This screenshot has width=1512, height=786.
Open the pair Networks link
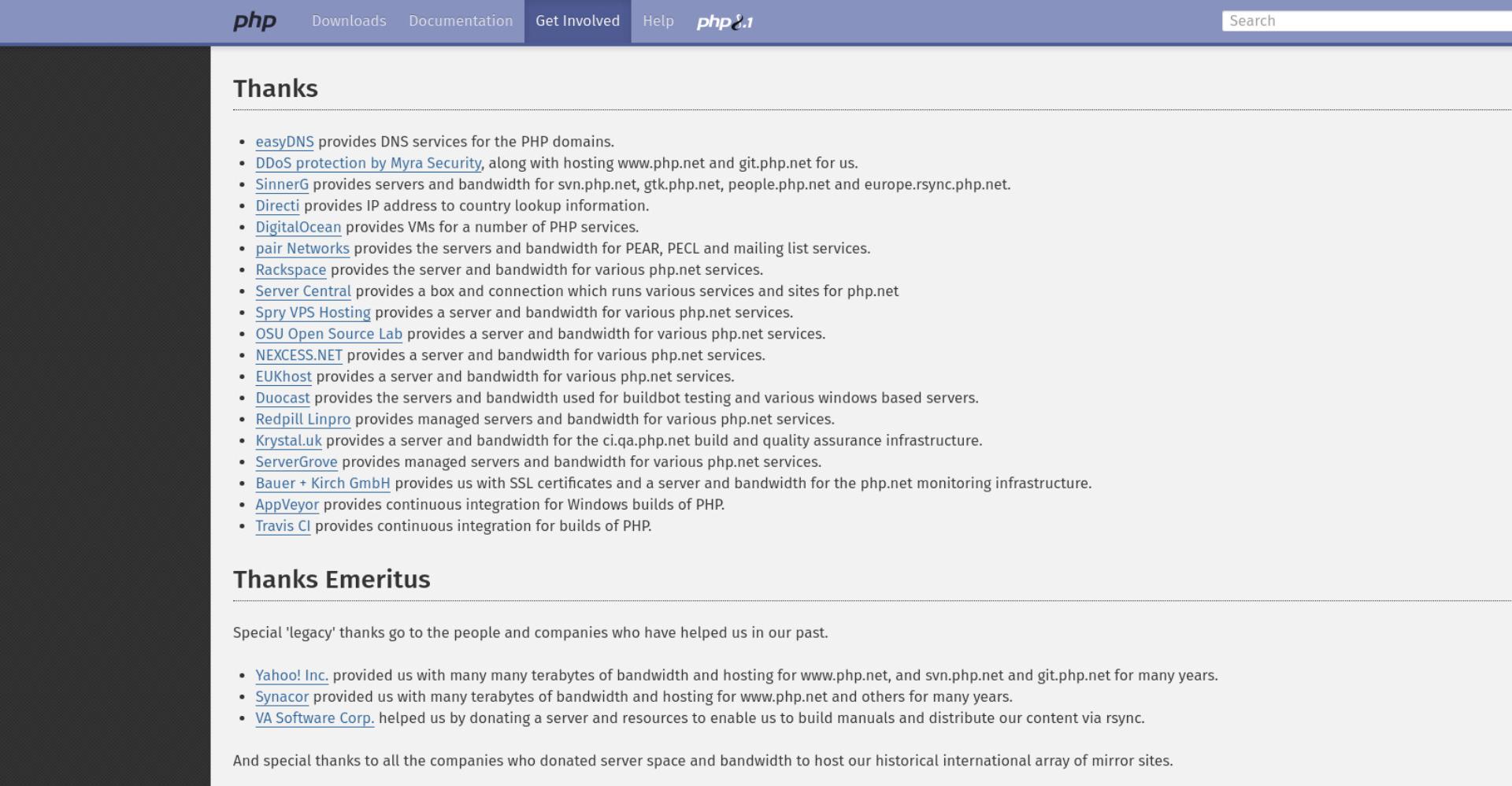point(302,248)
